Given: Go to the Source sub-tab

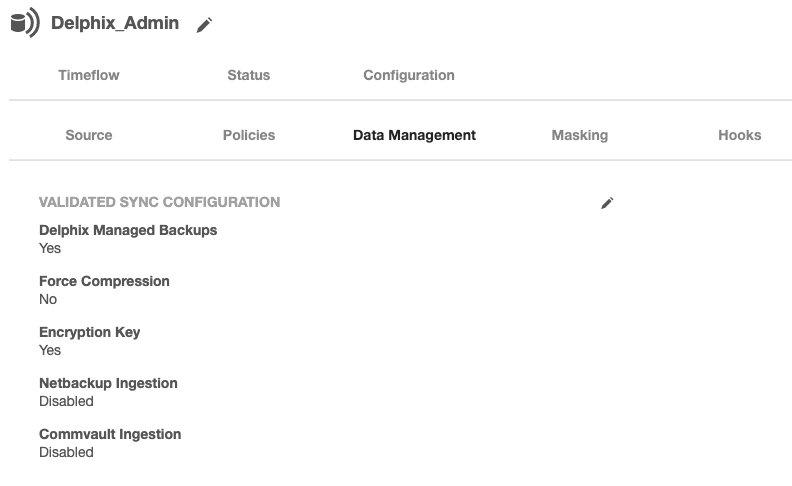Looking at the screenshot, I should click(89, 135).
